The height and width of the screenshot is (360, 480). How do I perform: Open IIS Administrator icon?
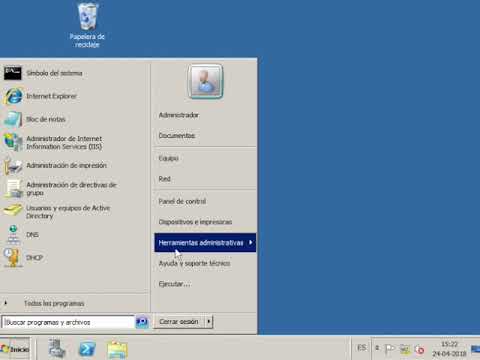click(x=13, y=142)
